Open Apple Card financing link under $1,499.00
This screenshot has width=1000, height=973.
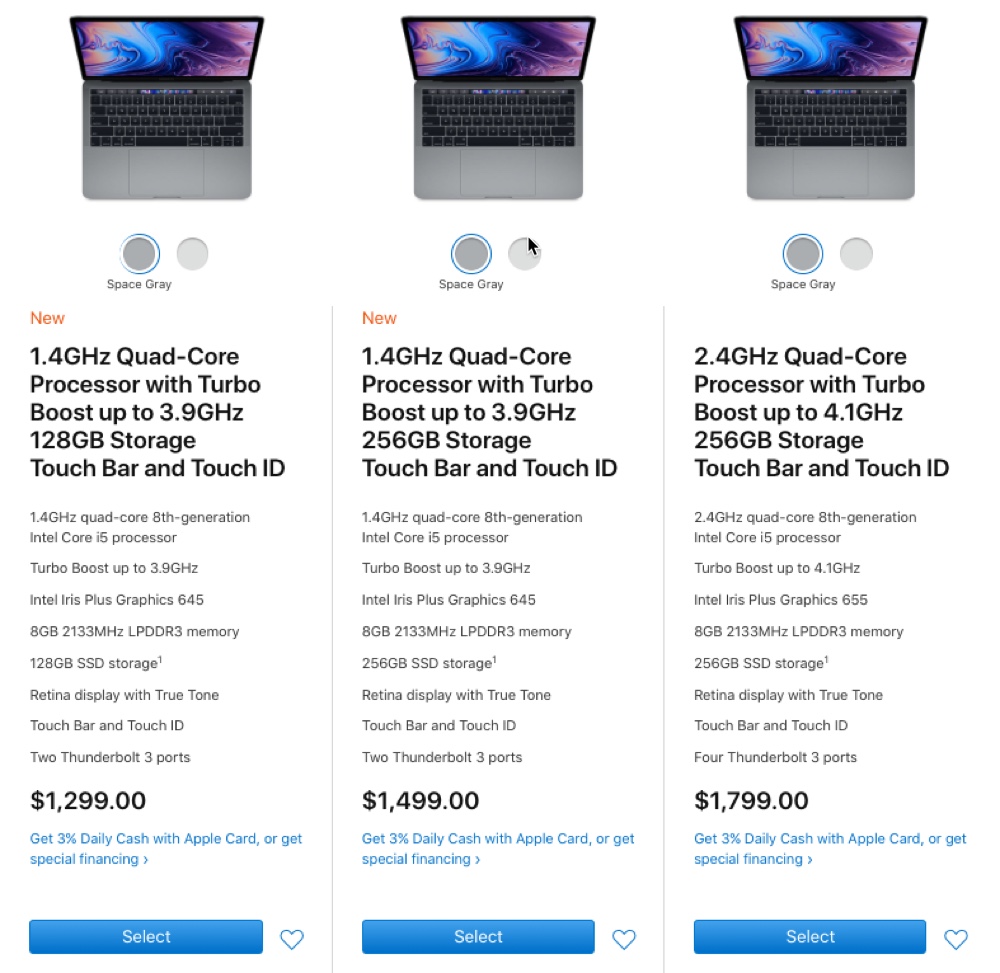click(498, 849)
